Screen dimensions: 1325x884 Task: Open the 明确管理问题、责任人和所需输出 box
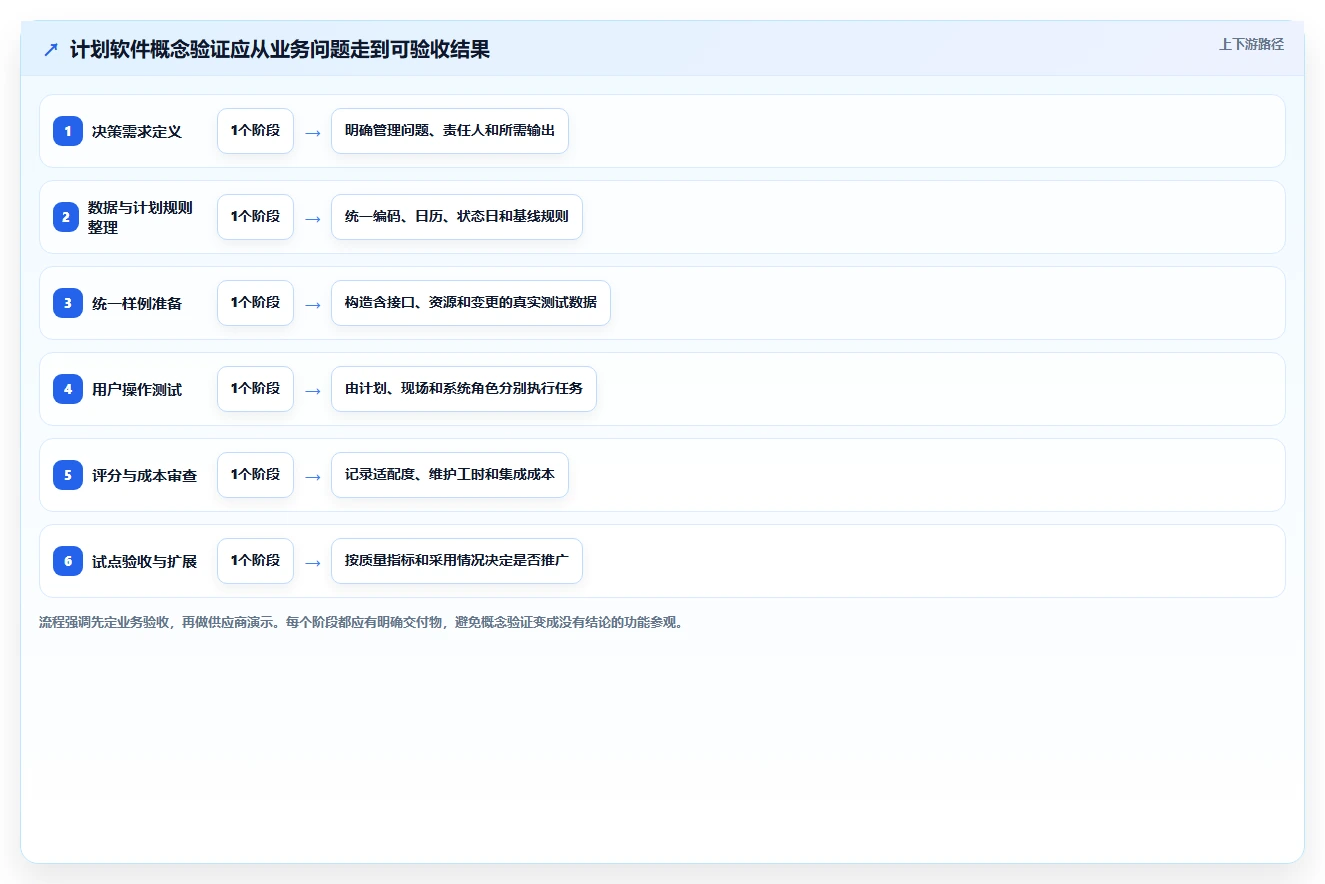[450, 131]
